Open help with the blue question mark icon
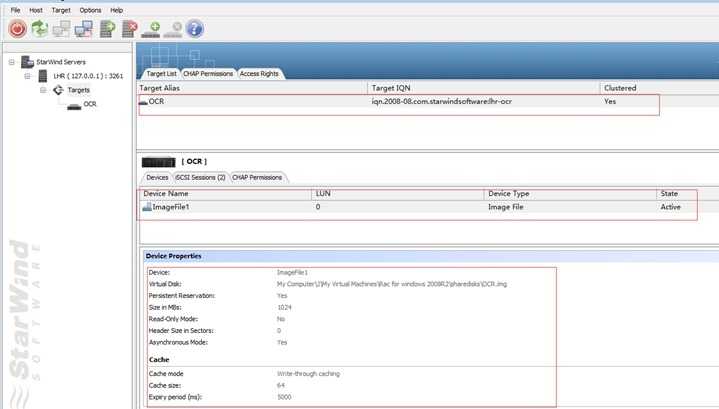The height and width of the screenshot is (409, 719). click(194, 29)
